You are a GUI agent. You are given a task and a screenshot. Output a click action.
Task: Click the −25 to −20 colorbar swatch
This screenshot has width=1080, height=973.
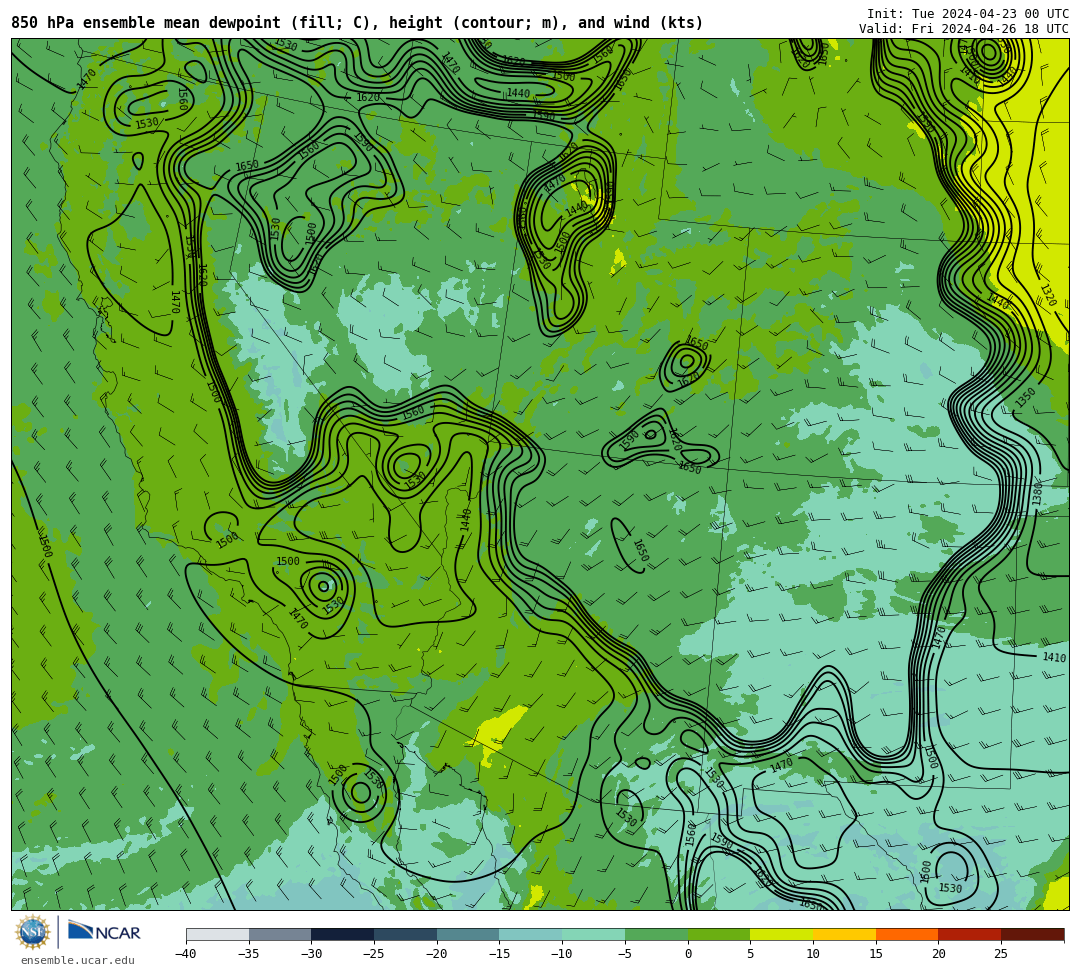tap(406, 934)
